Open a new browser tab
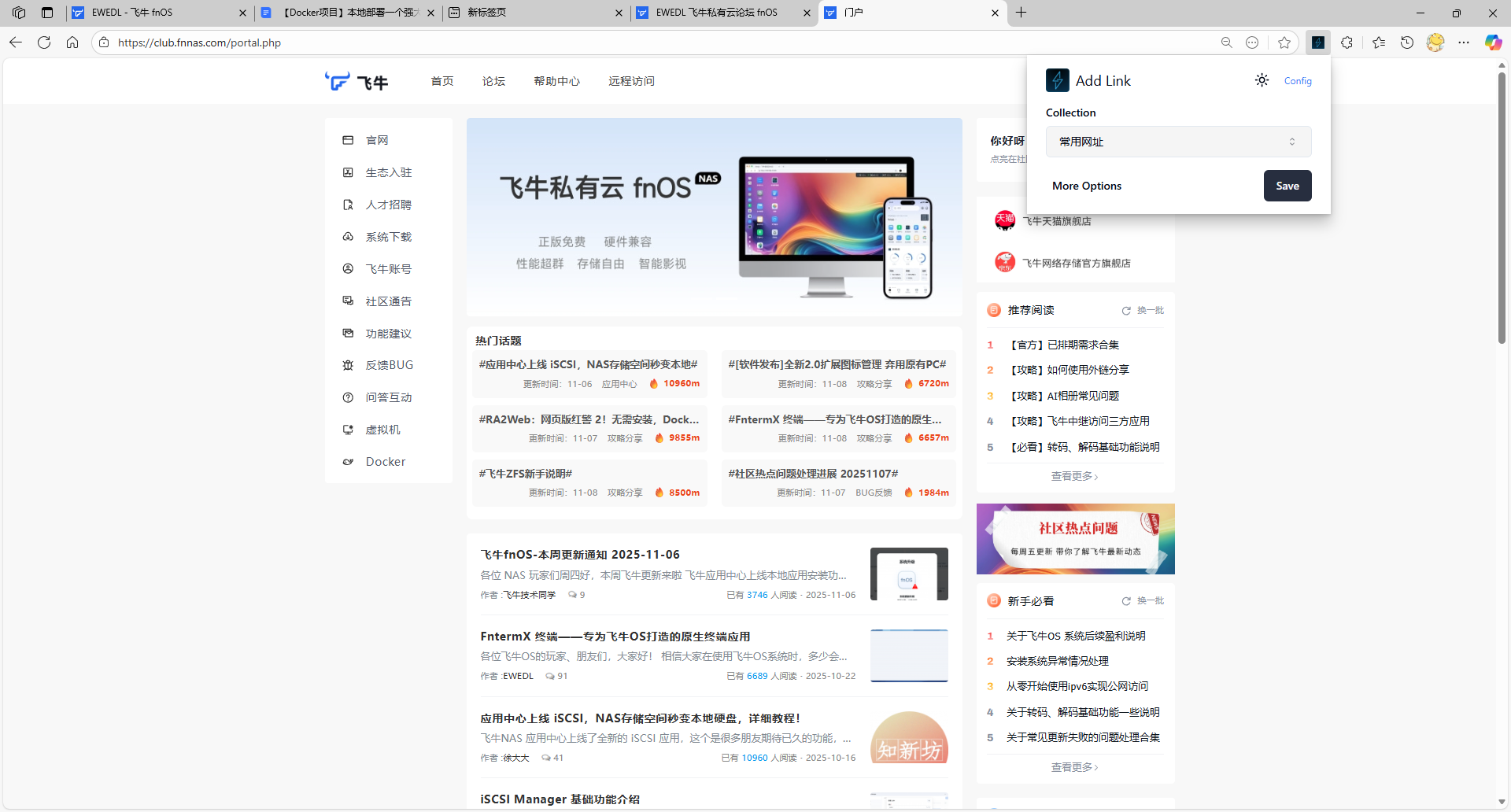The width and height of the screenshot is (1511, 812). [1021, 13]
